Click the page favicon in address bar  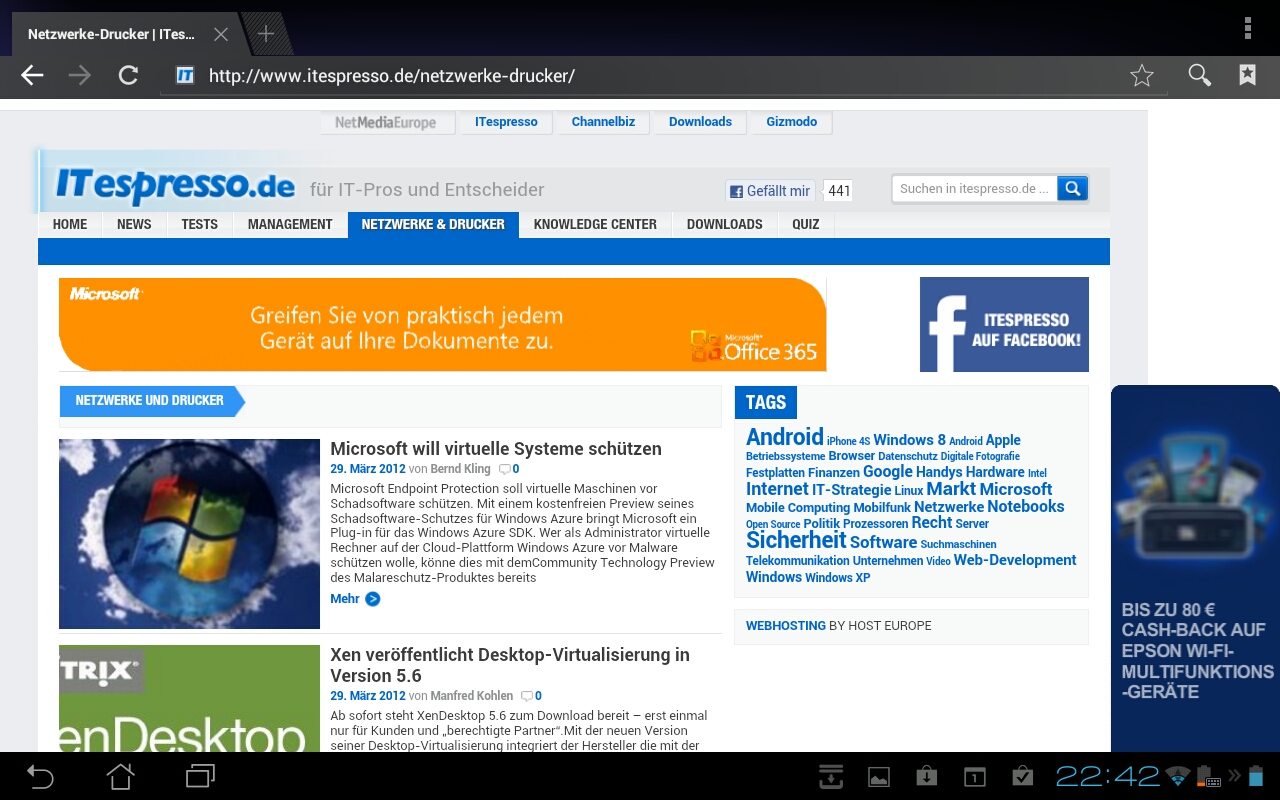[x=185, y=76]
